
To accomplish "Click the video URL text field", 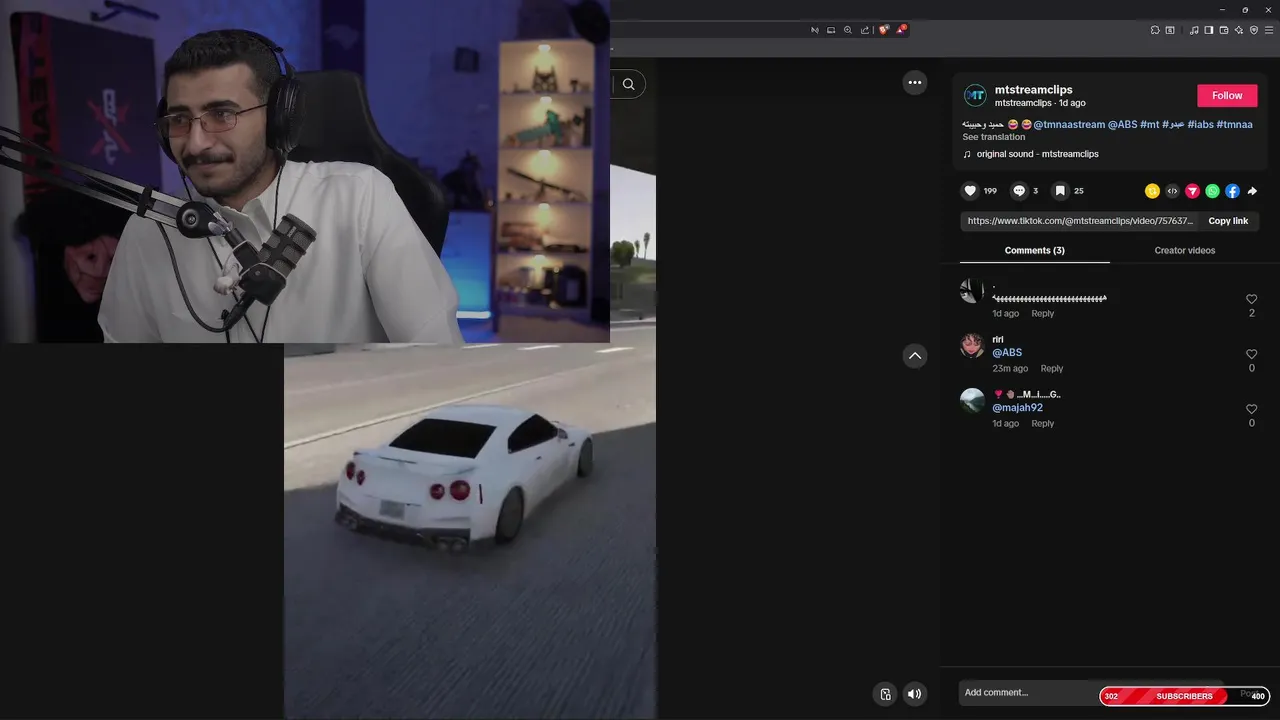I will pyautogui.click(x=1080, y=221).
